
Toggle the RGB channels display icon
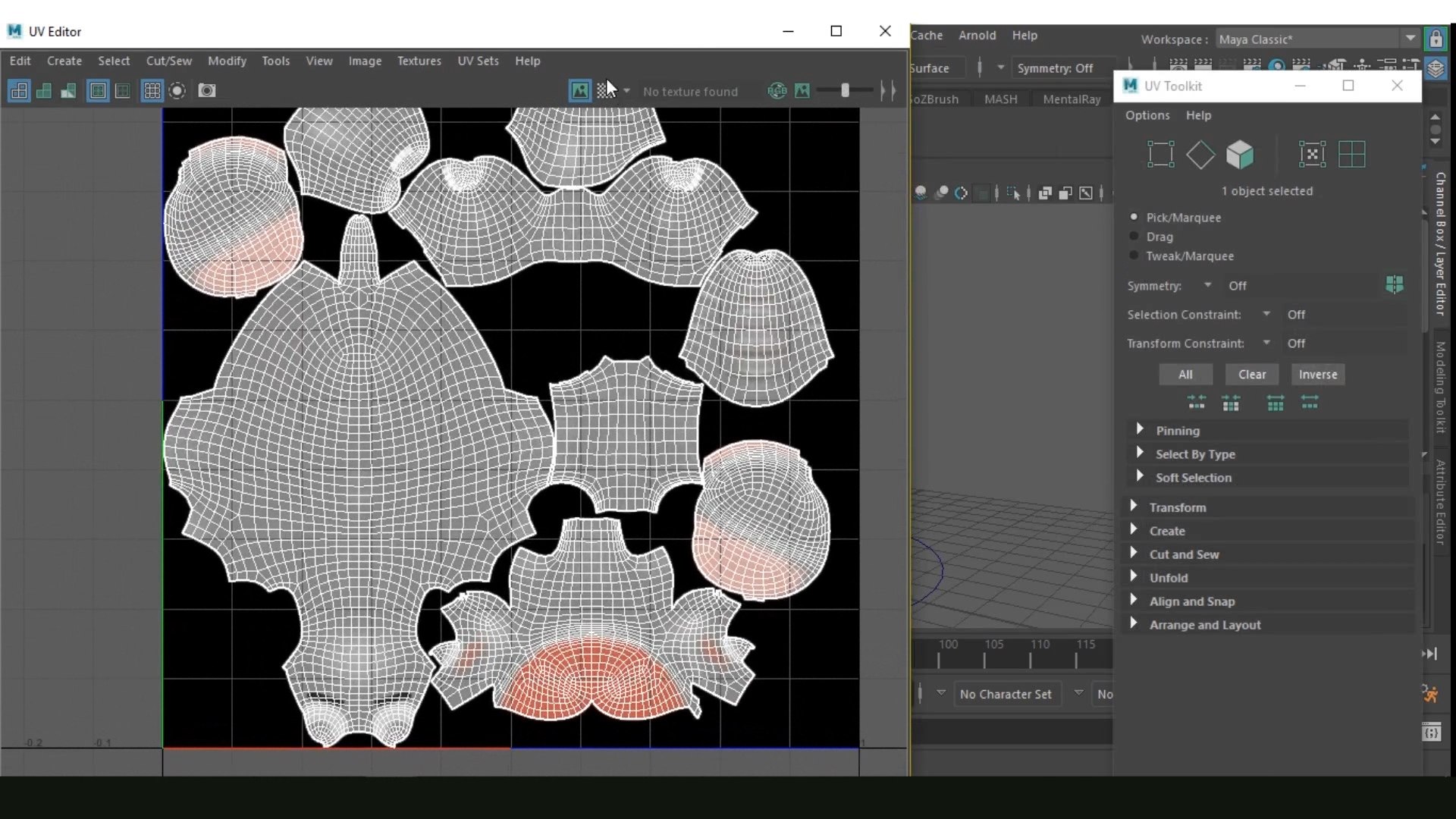(777, 91)
